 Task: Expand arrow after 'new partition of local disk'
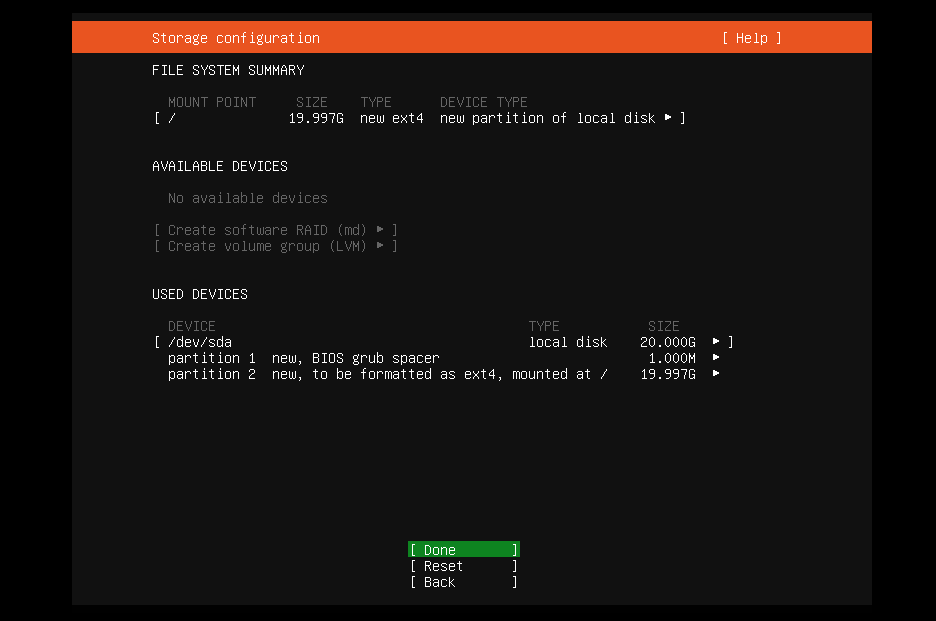(x=668, y=118)
